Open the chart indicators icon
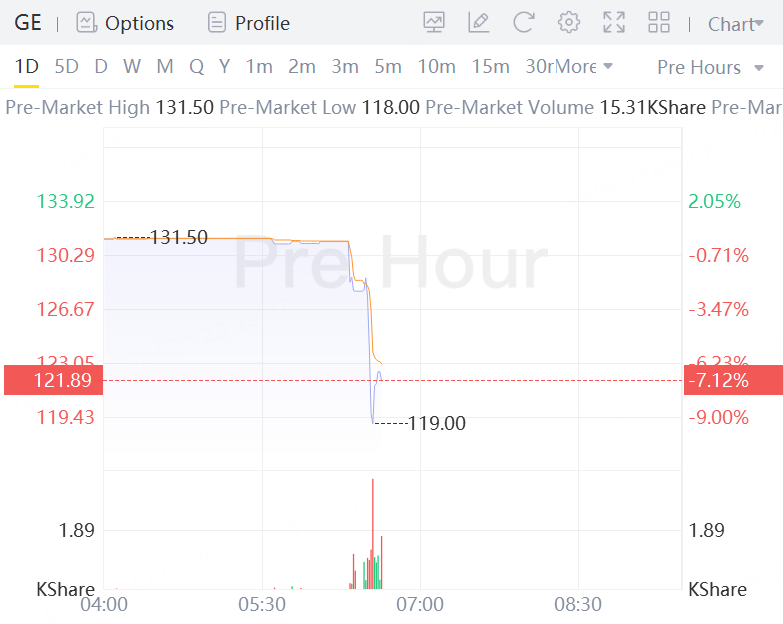The image size is (783, 624). [434, 23]
